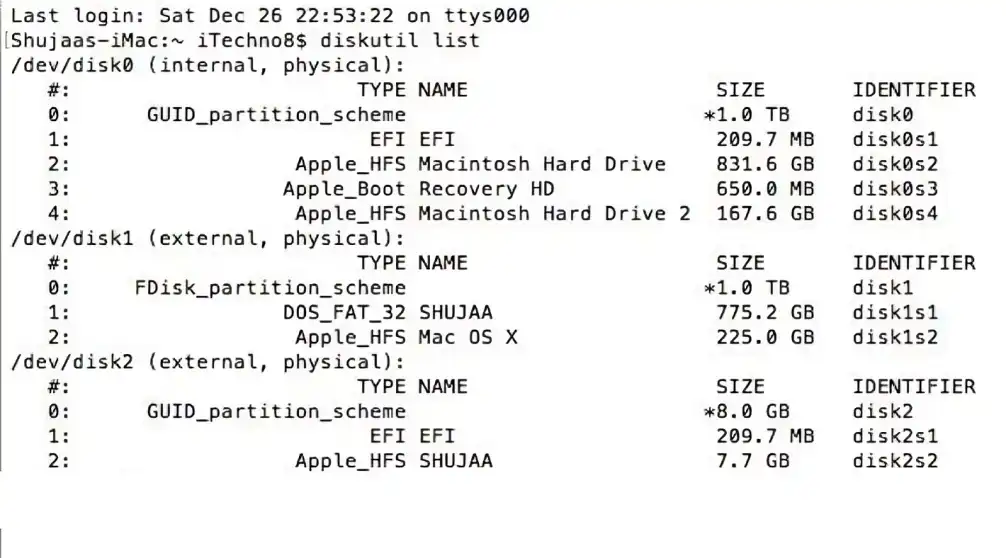Click the DOS_FAT_32 partition type
This screenshot has height=558, width=1006.
point(344,313)
